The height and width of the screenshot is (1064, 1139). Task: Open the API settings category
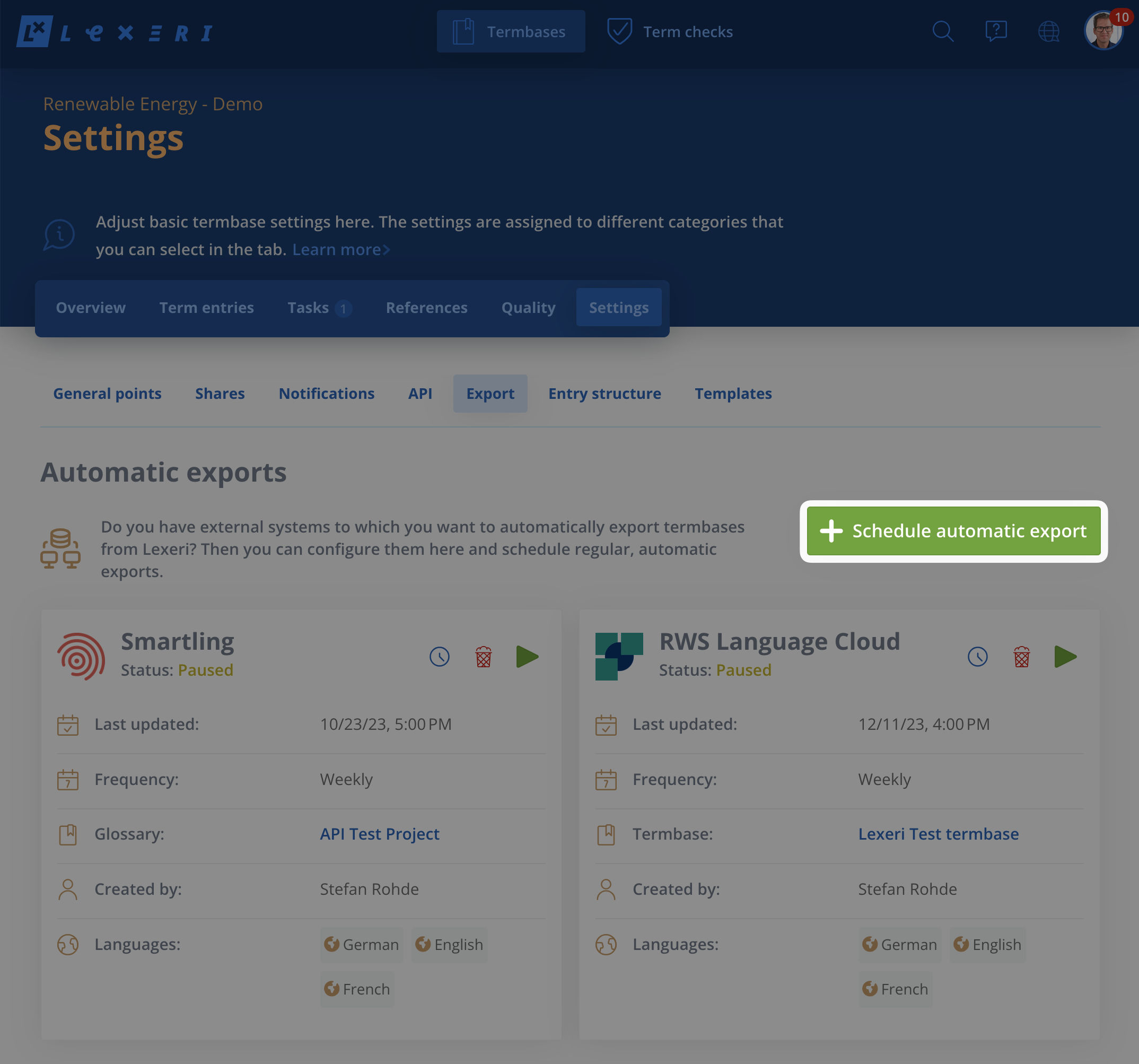click(420, 394)
